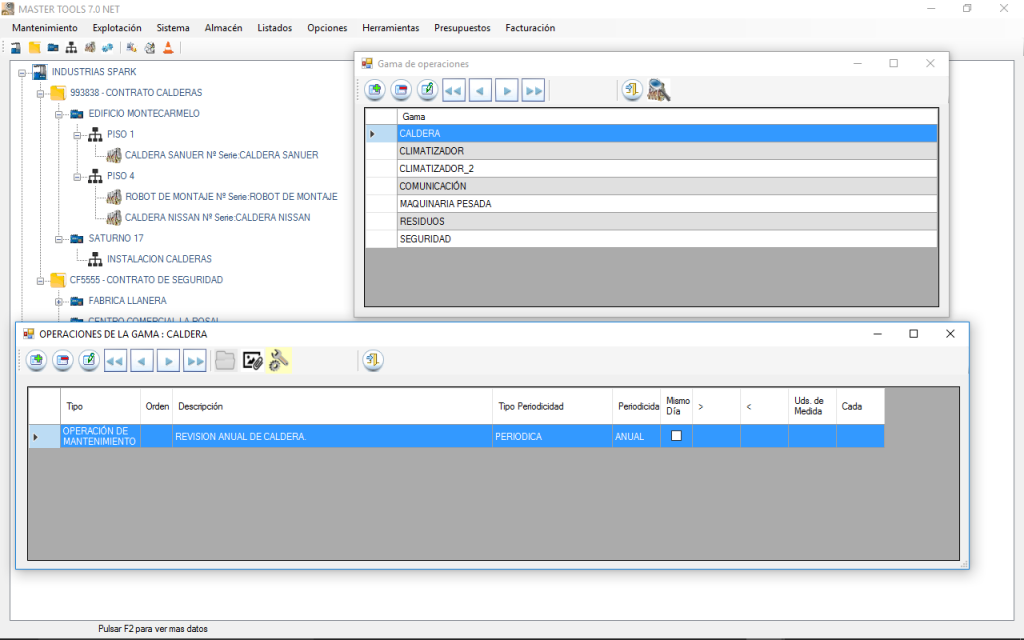The width and height of the screenshot is (1024, 640).
Task: Click the orange traffic cone icon in main toolbar
Action: [168, 47]
